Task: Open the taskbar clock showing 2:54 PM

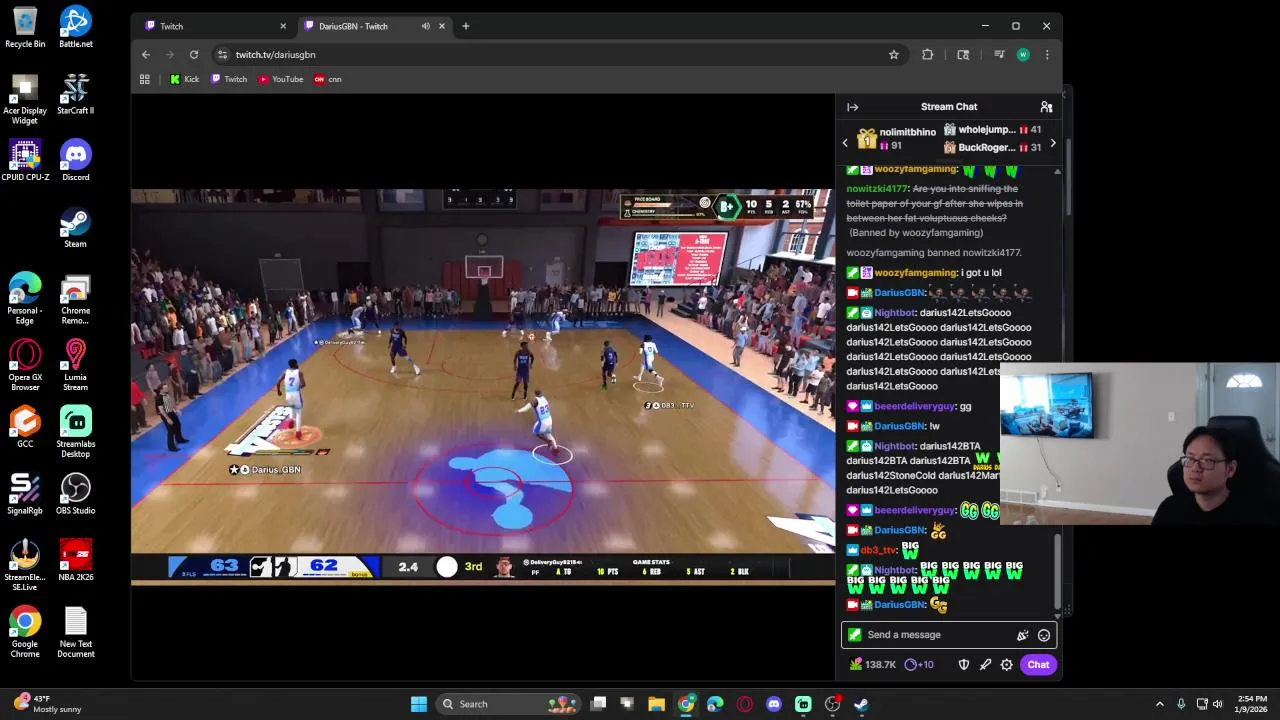Action: tap(1252, 704)
